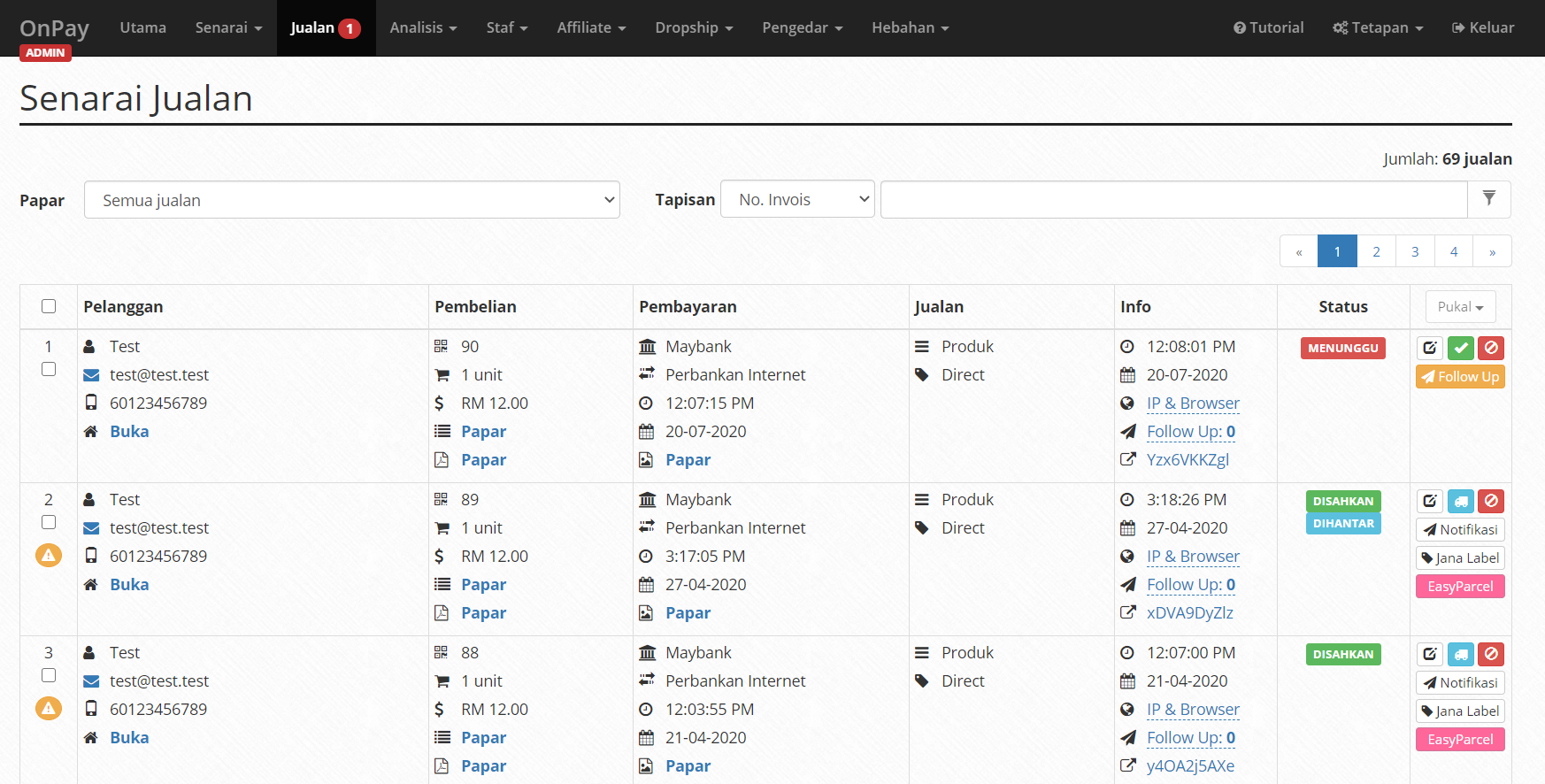Open the Semua jualan display dropdown

tap(351, 200)
